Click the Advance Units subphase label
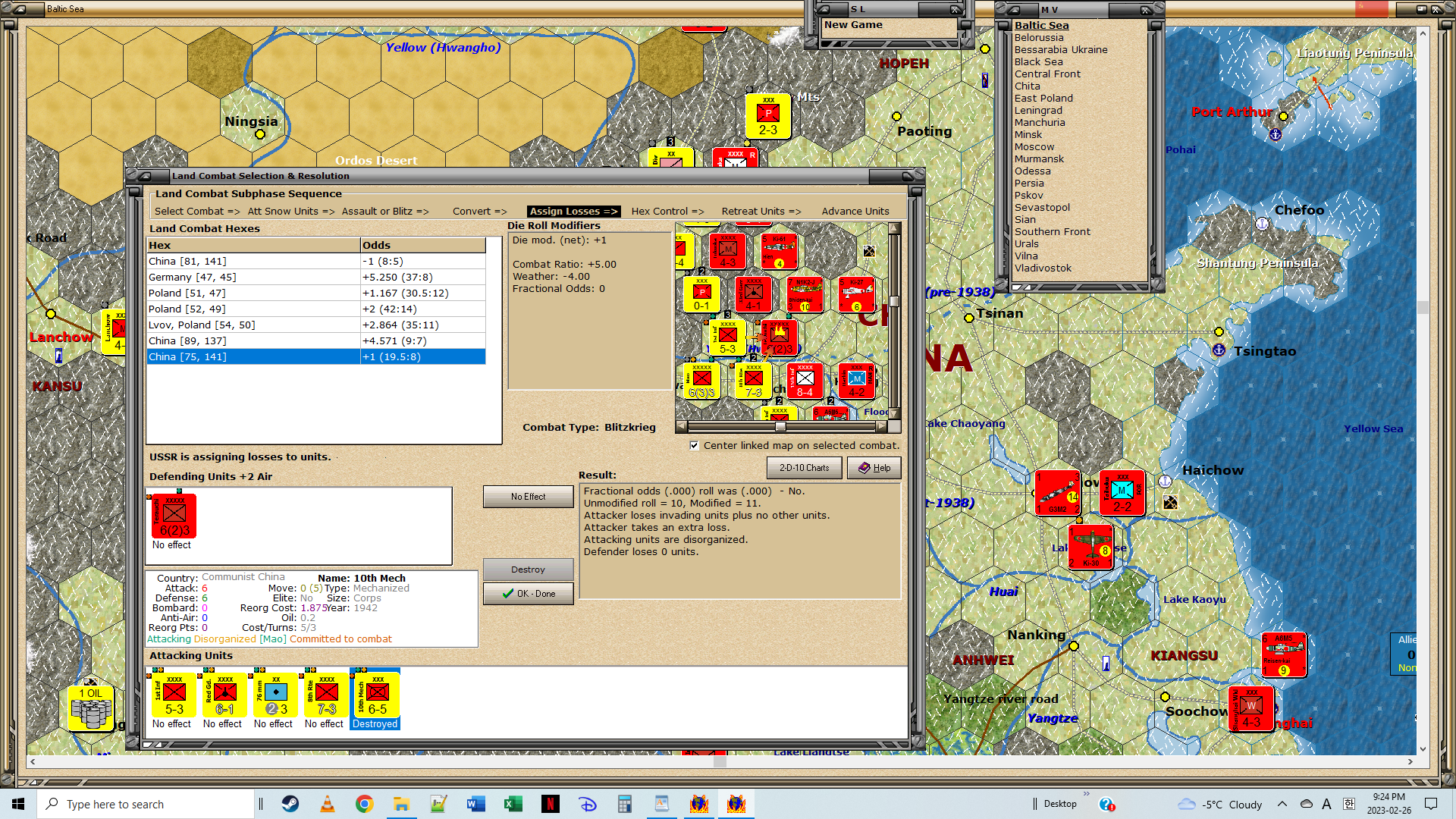The width and height of the screenshot is (1456, 819). pos(855,212)
